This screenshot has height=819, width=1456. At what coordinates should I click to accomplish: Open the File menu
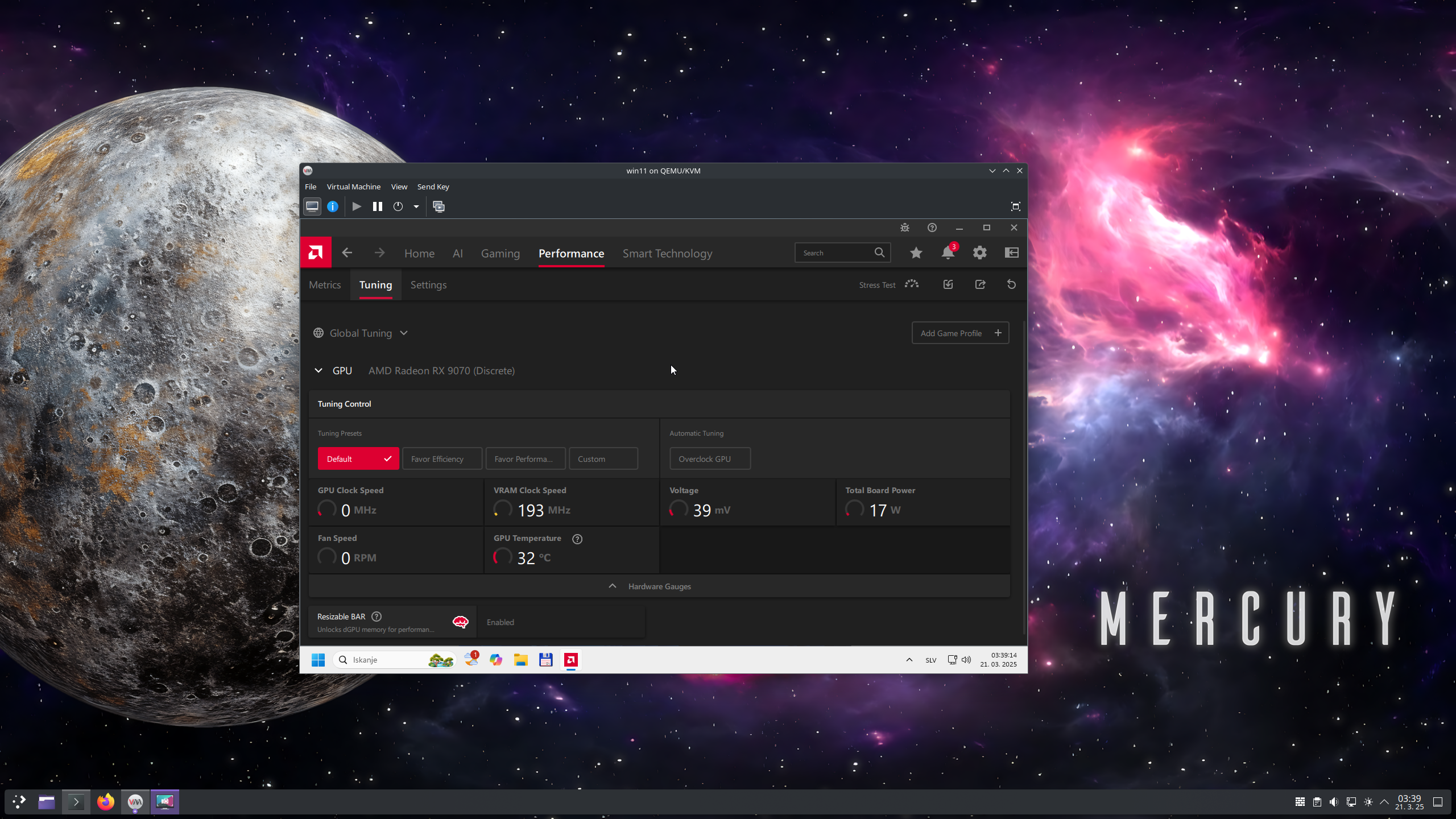pyautogui.click(x=311, y=187)
